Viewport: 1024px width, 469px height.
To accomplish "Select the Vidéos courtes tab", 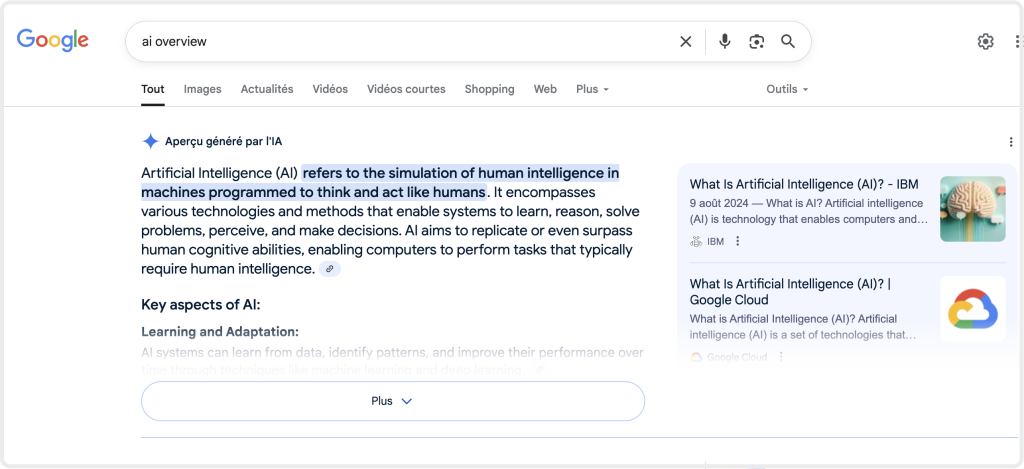I will tap(406, 89).
